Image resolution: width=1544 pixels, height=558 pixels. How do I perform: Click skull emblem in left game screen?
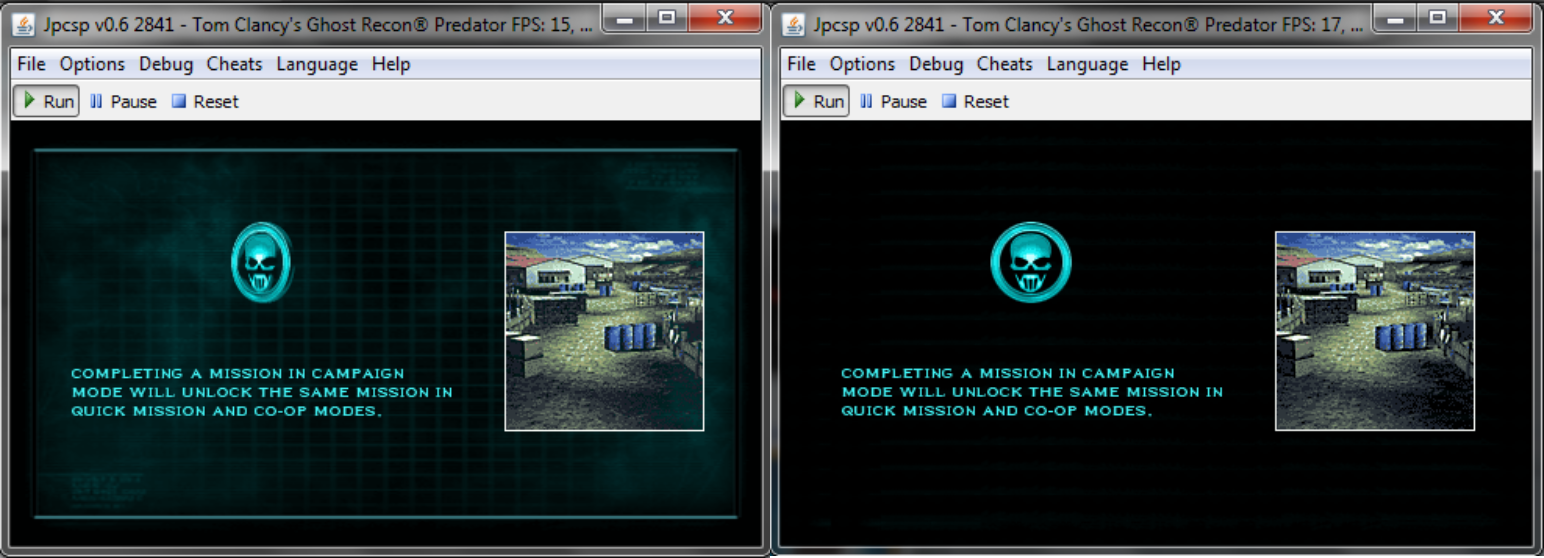click(262, 262)
